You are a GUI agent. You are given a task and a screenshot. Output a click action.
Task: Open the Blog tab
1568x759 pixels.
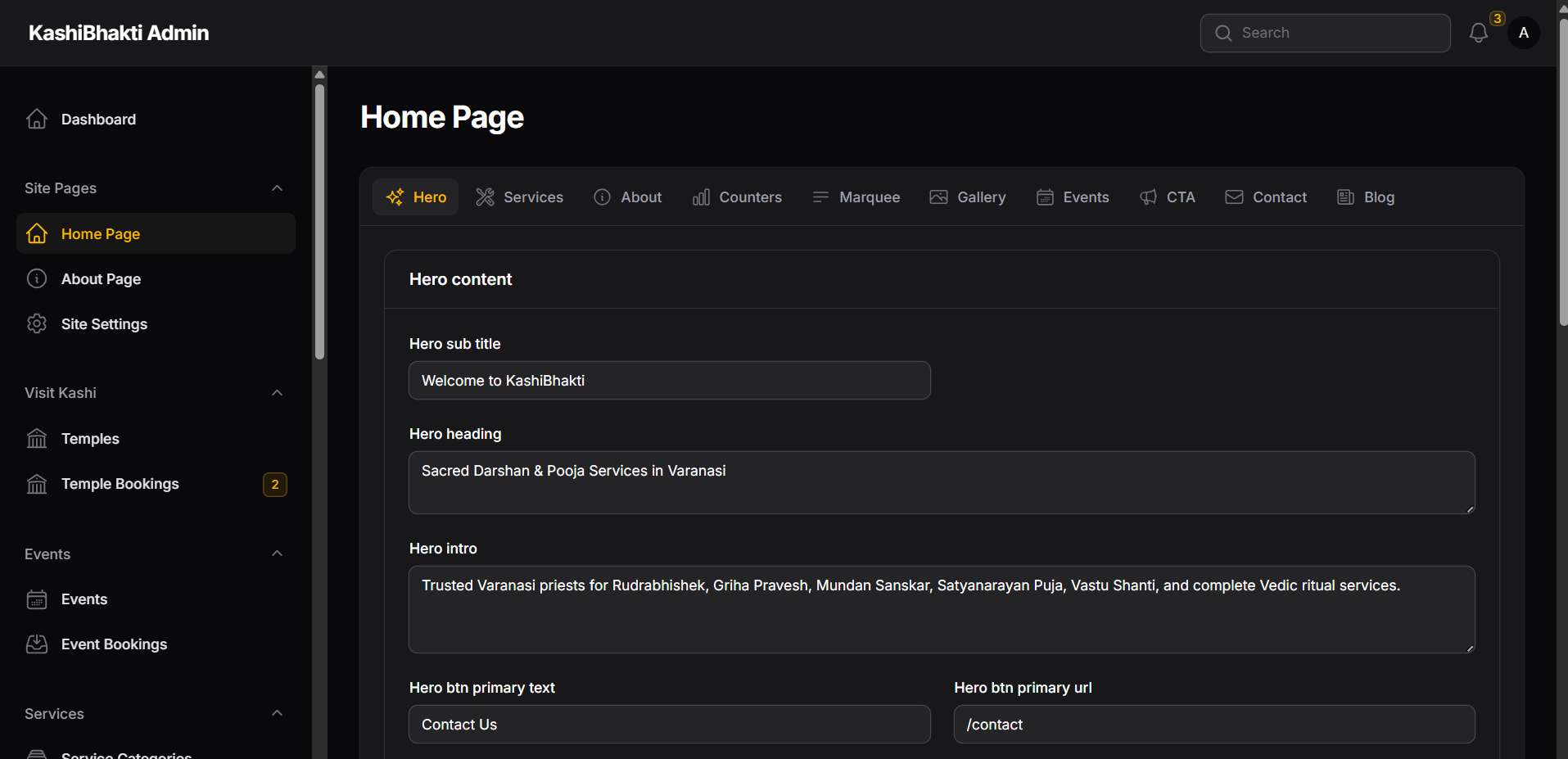click(1366, 197)
